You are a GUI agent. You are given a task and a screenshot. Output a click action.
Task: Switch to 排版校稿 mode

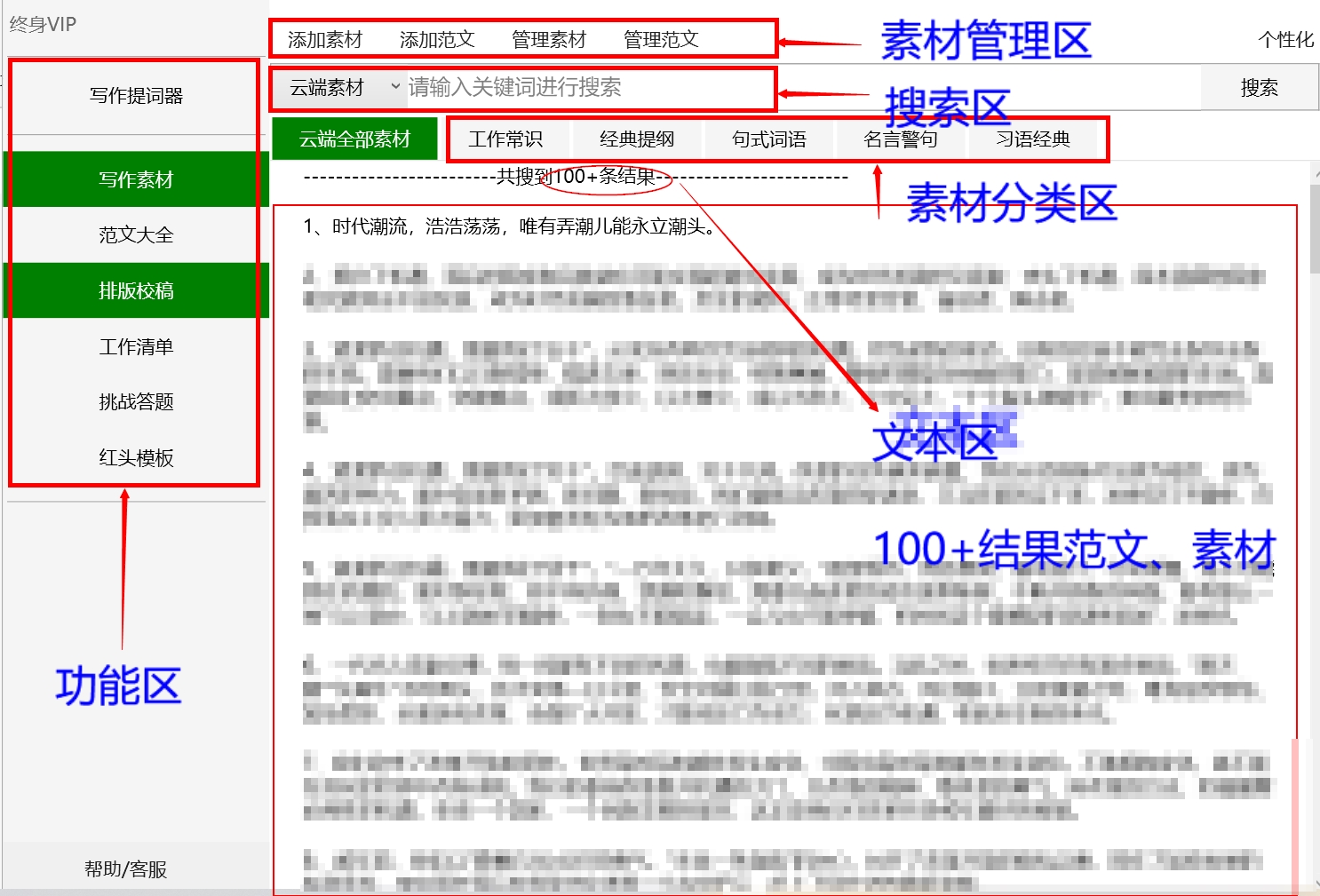[133, 290]
